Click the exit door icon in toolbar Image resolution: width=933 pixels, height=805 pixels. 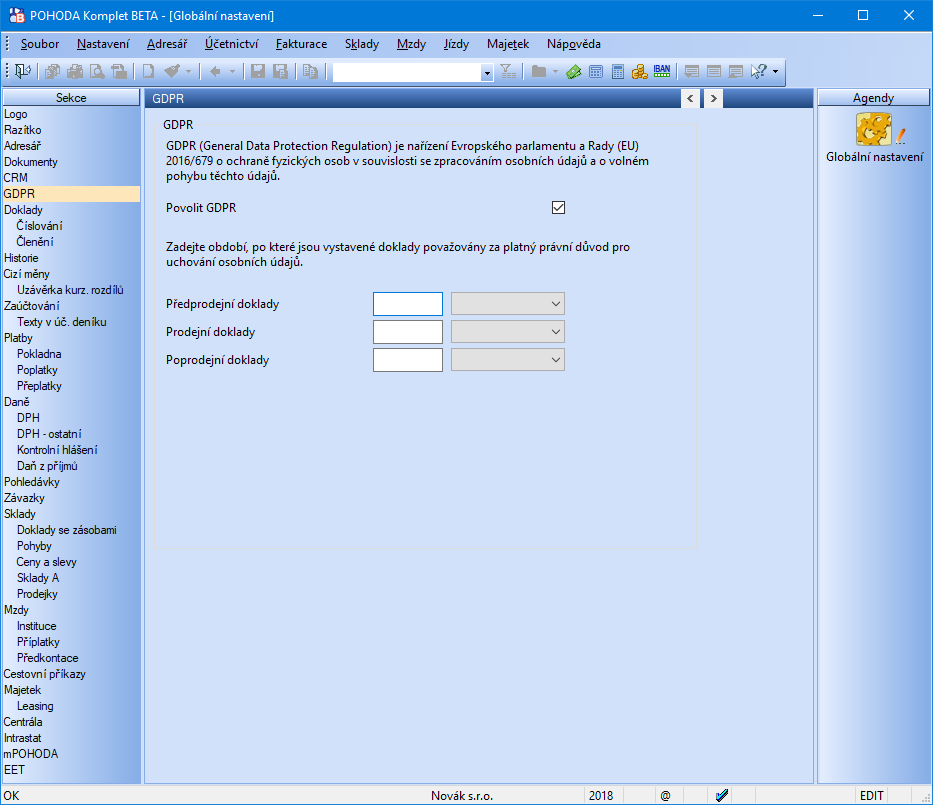click(23, 72)
